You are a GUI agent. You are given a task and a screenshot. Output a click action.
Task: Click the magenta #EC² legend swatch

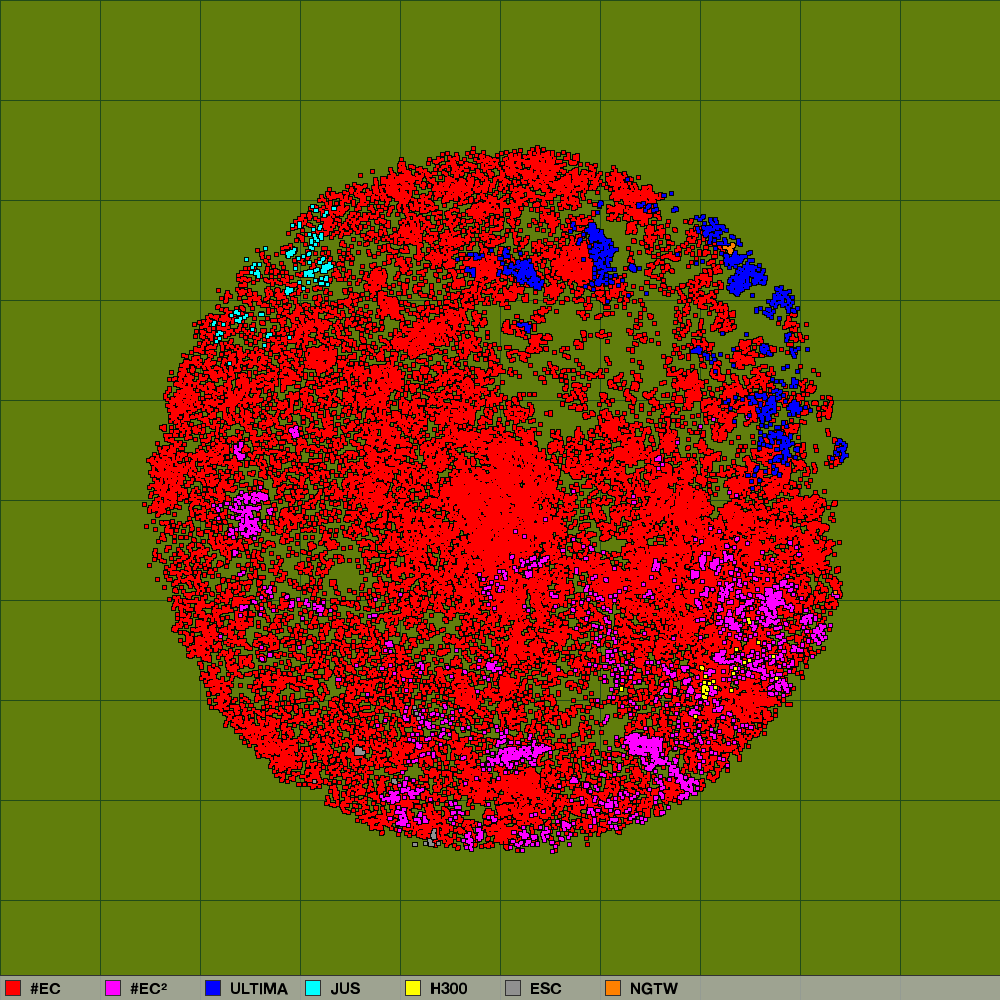(x=113, y=988)
